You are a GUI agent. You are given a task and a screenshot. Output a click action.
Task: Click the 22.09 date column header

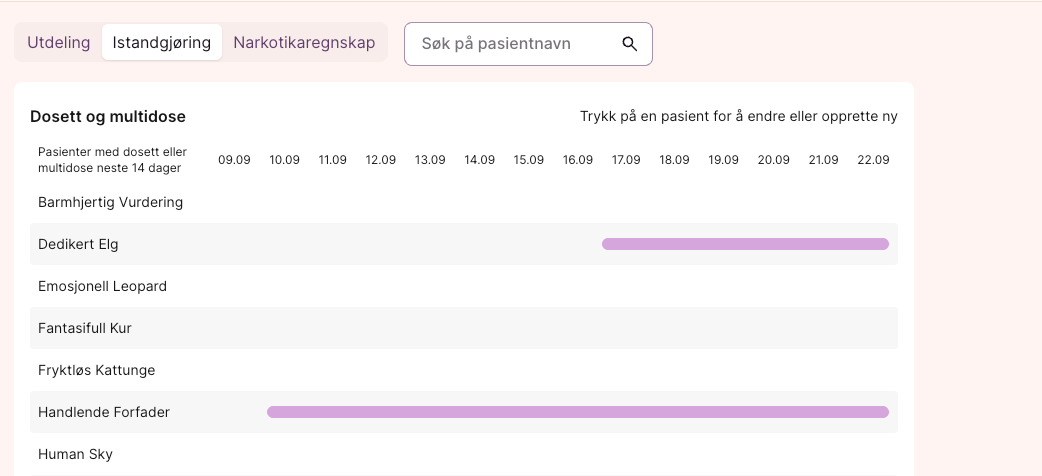873,160
